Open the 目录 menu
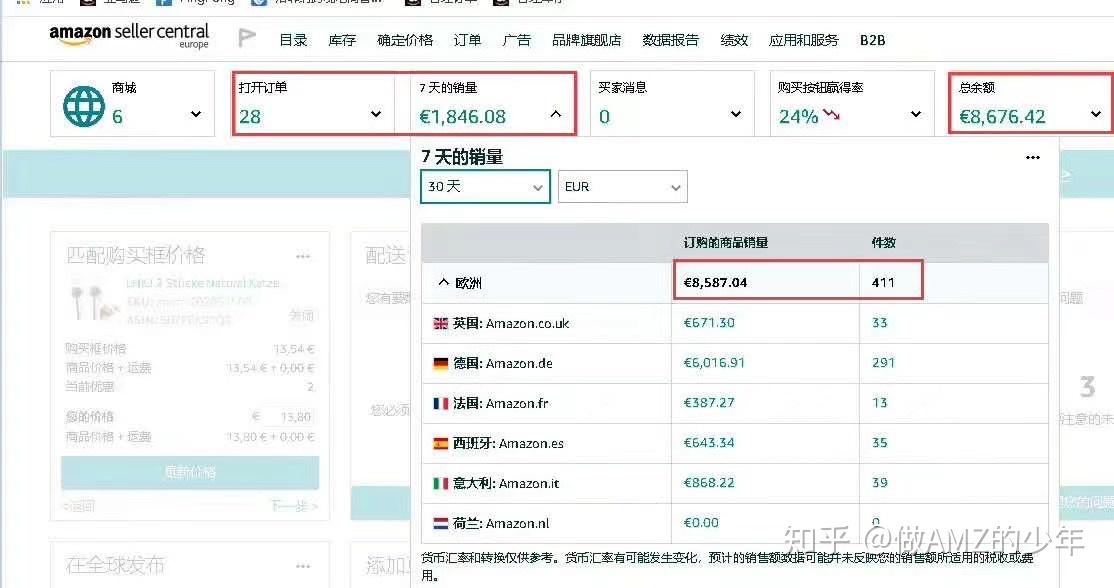This screenshot has width=1114, height=588. click(293, 40)
